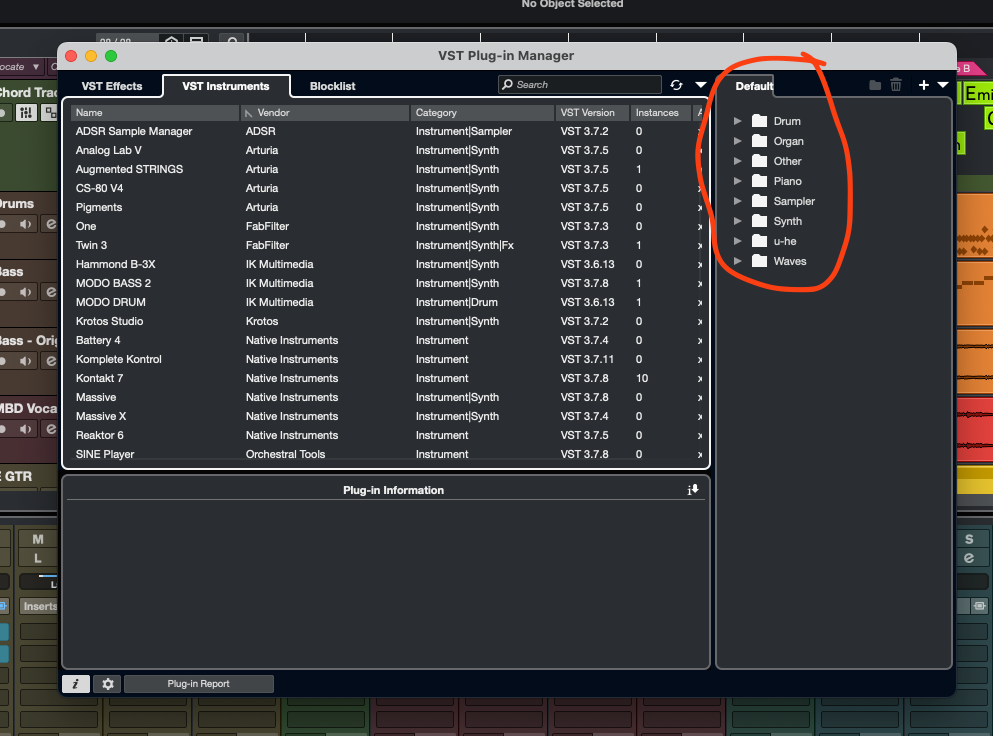This screenshot has height=736, width=993.
Task: Select Reaktor 6 plug-in
Action: coord(386,435)
